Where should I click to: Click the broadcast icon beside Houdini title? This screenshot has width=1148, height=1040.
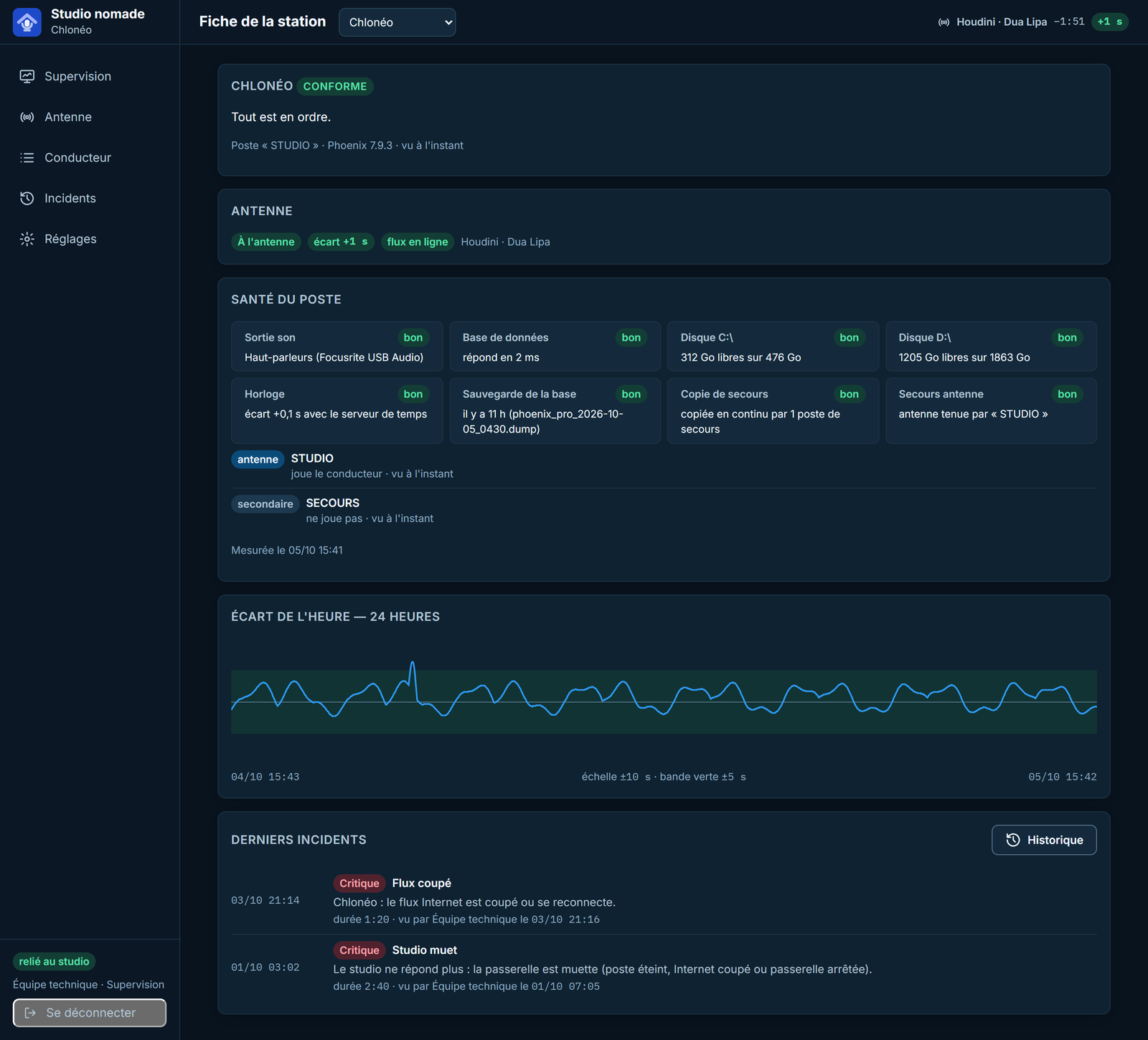[x=944, y=22]
